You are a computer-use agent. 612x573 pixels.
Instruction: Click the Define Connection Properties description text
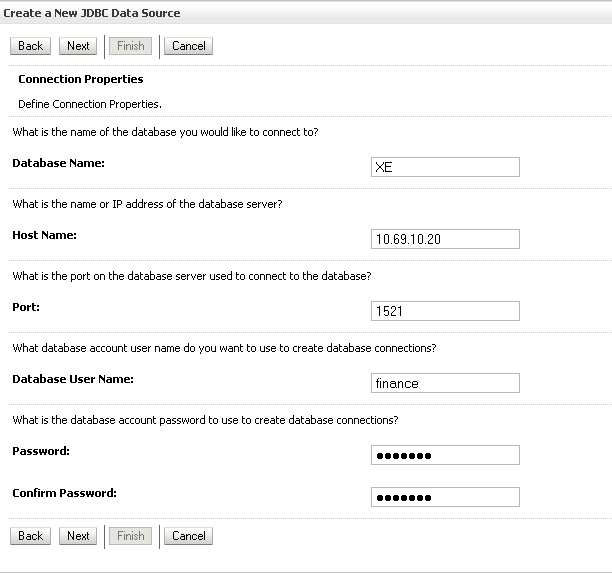pyautogui.click(x=90, y=104)
